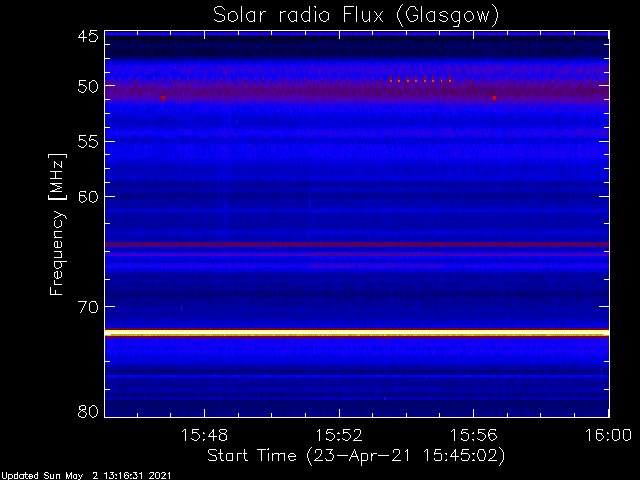Click the red square marker after 15:56

click(x=494, y=98)
